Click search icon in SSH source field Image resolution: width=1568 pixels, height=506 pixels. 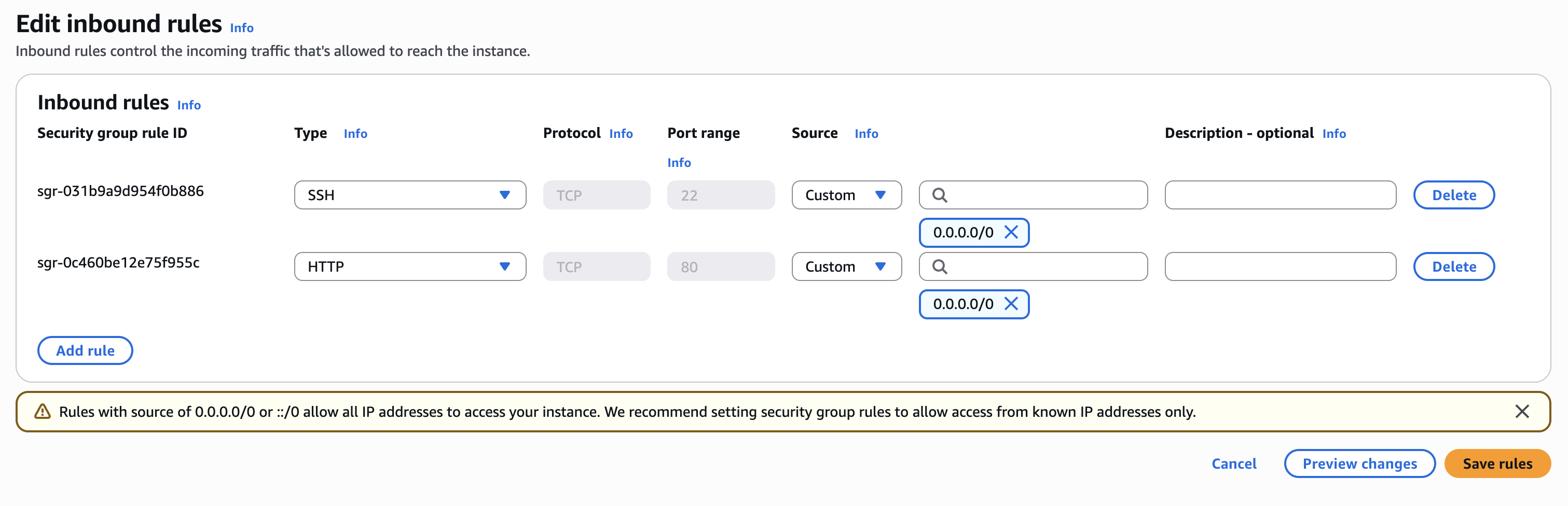(940, 195)
